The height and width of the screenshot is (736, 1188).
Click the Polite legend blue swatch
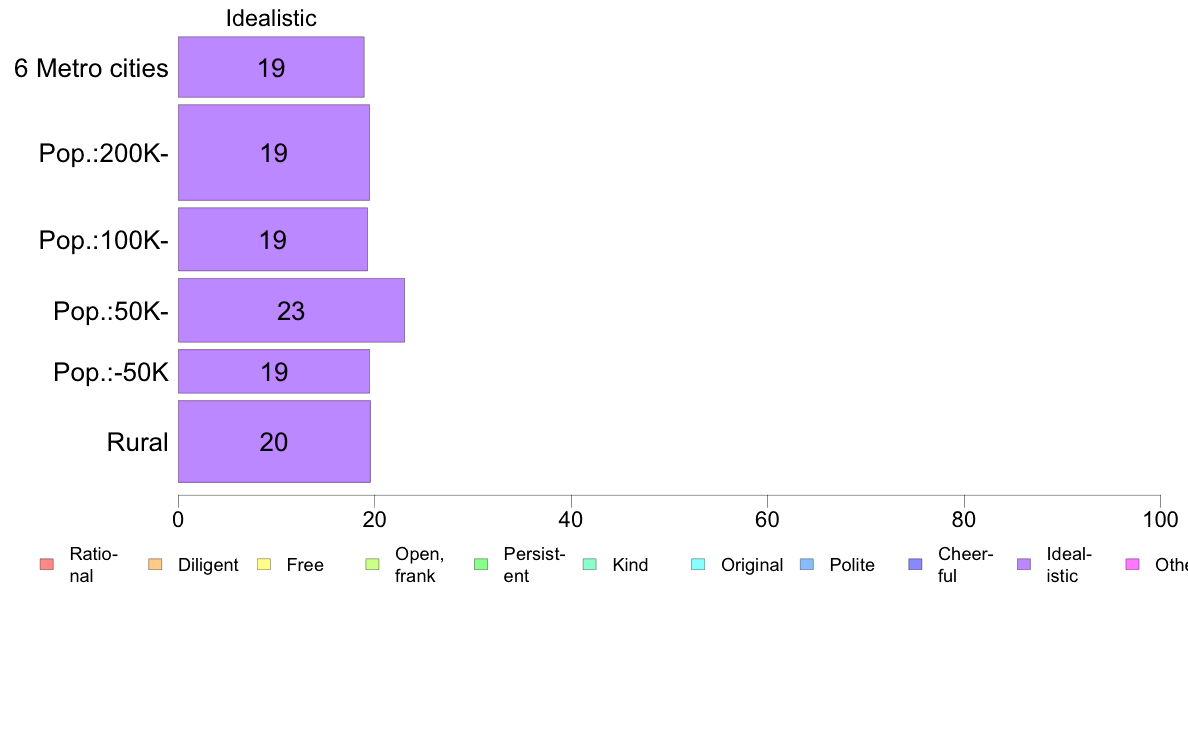click(x=807, y=565)
